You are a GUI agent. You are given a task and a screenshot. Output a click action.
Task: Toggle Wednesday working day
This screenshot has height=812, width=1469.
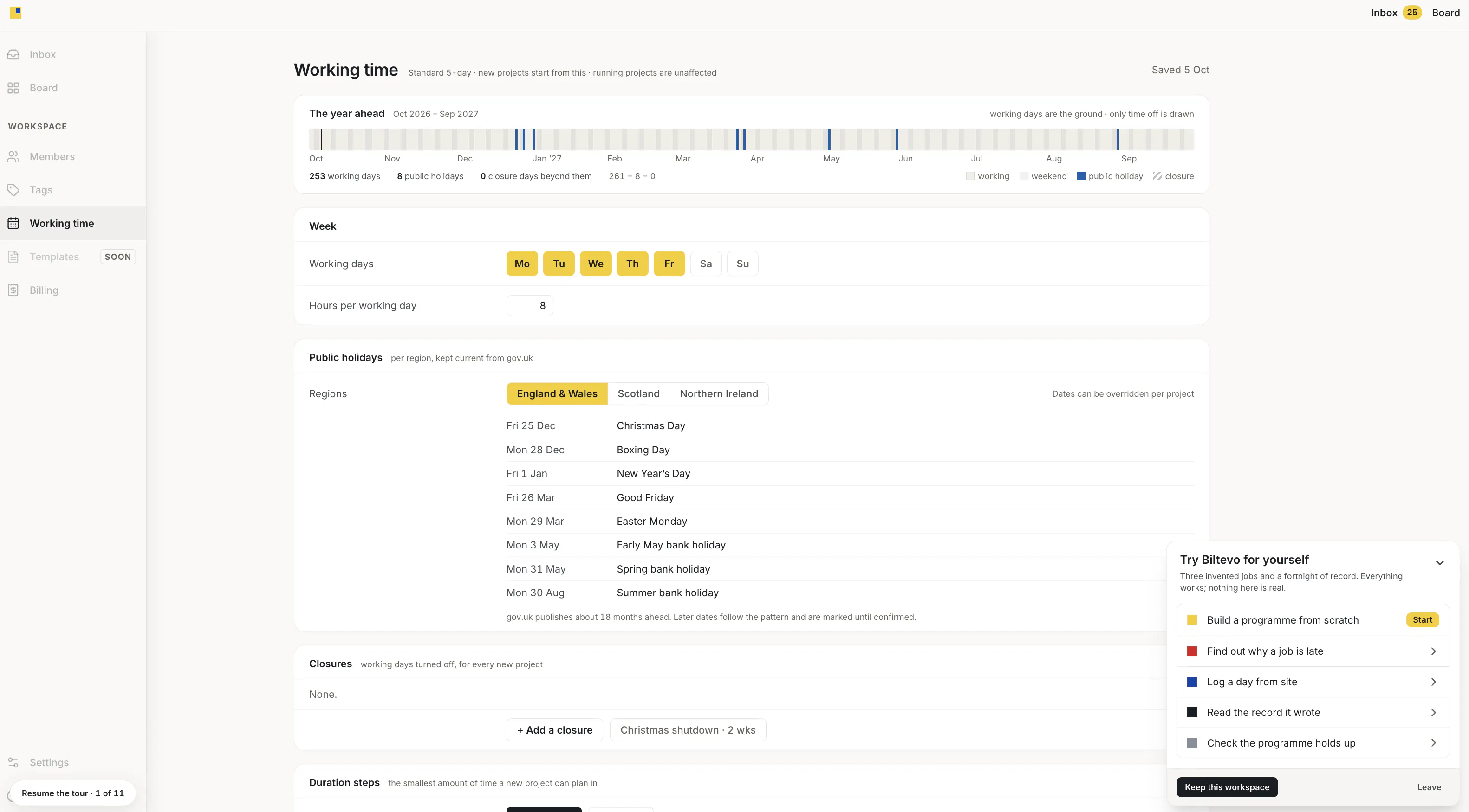[x=595, y=264]
